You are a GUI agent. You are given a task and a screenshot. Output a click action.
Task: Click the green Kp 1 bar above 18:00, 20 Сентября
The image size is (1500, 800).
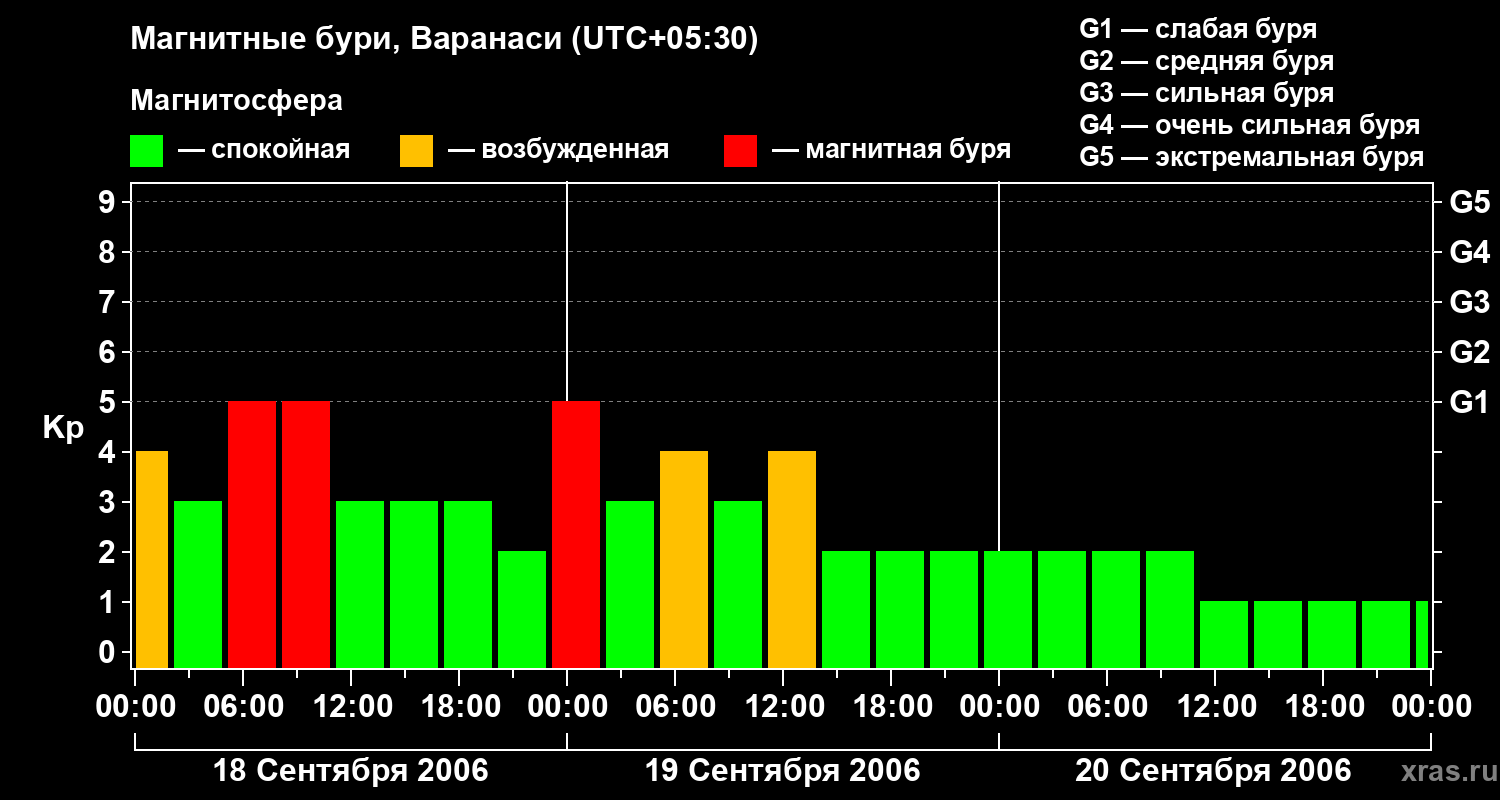click(1332, 634)
